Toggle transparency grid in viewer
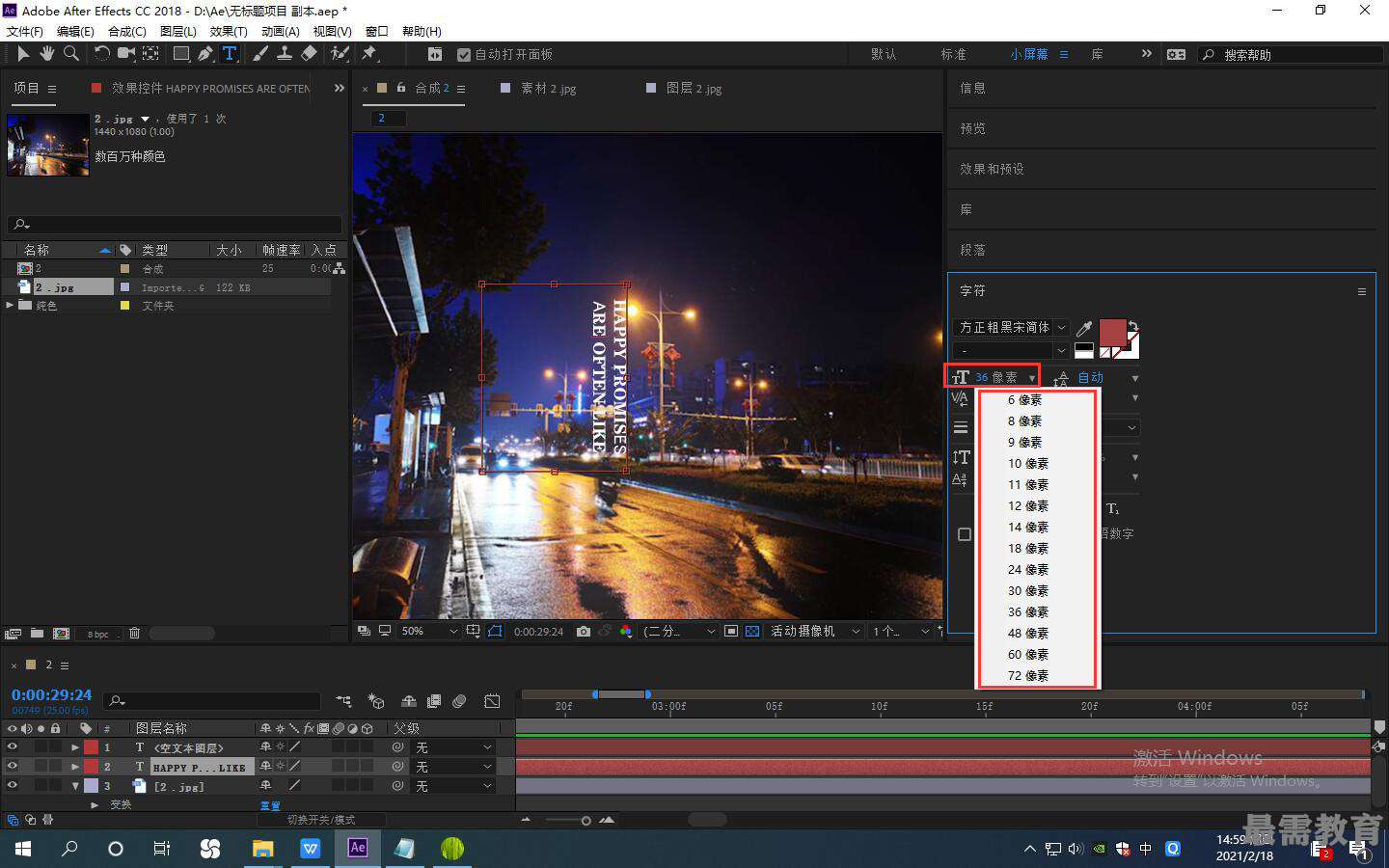Viewport: 1389px width, 868px height. point(752,632)
